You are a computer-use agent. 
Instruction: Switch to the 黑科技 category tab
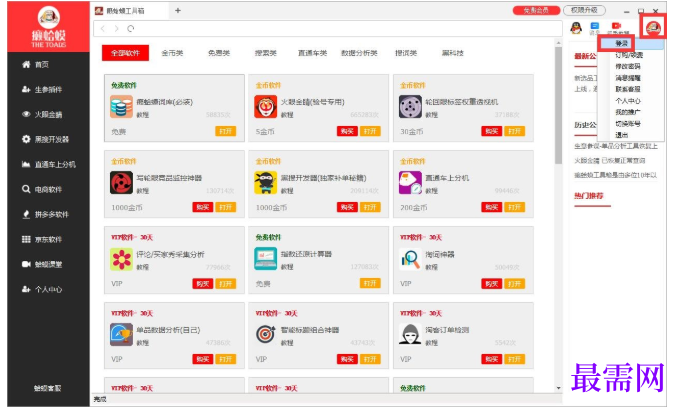(x=453, y=53)
